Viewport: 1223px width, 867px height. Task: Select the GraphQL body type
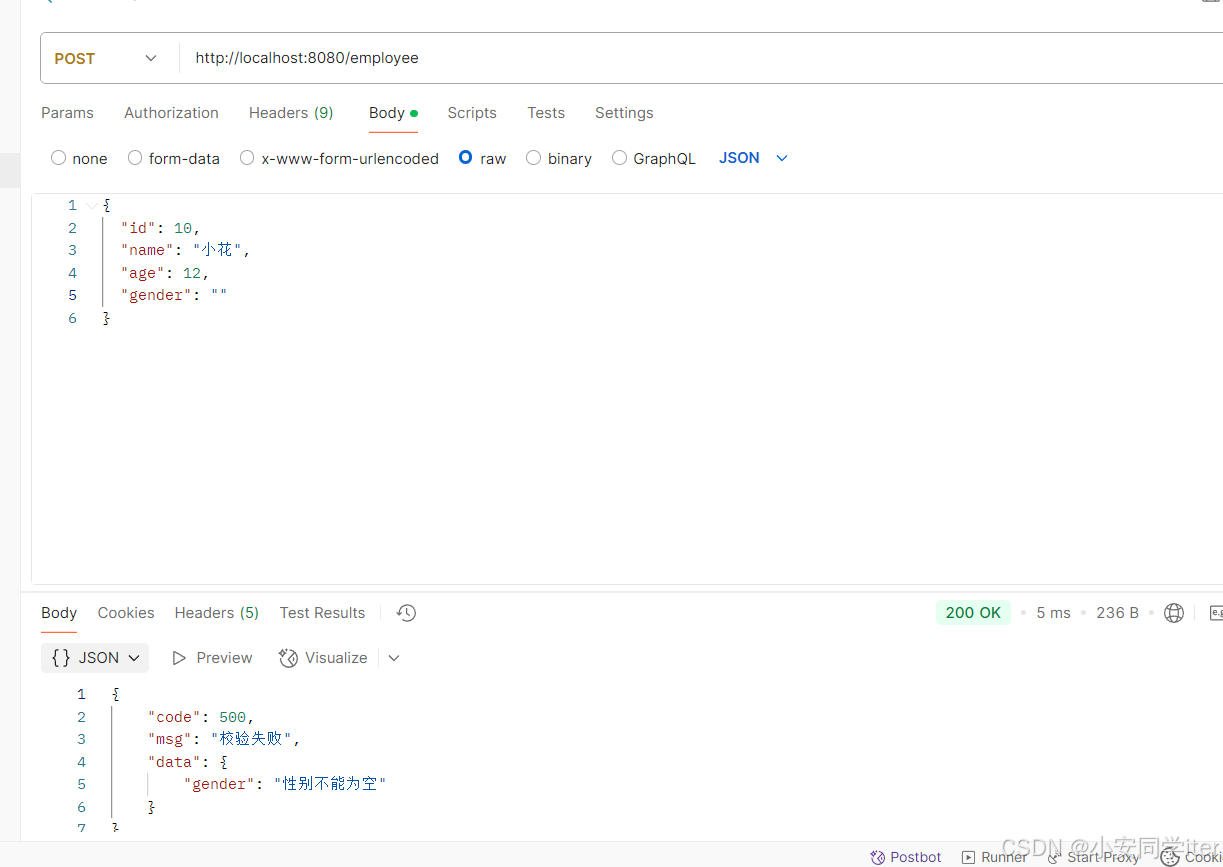coord(654,158)
